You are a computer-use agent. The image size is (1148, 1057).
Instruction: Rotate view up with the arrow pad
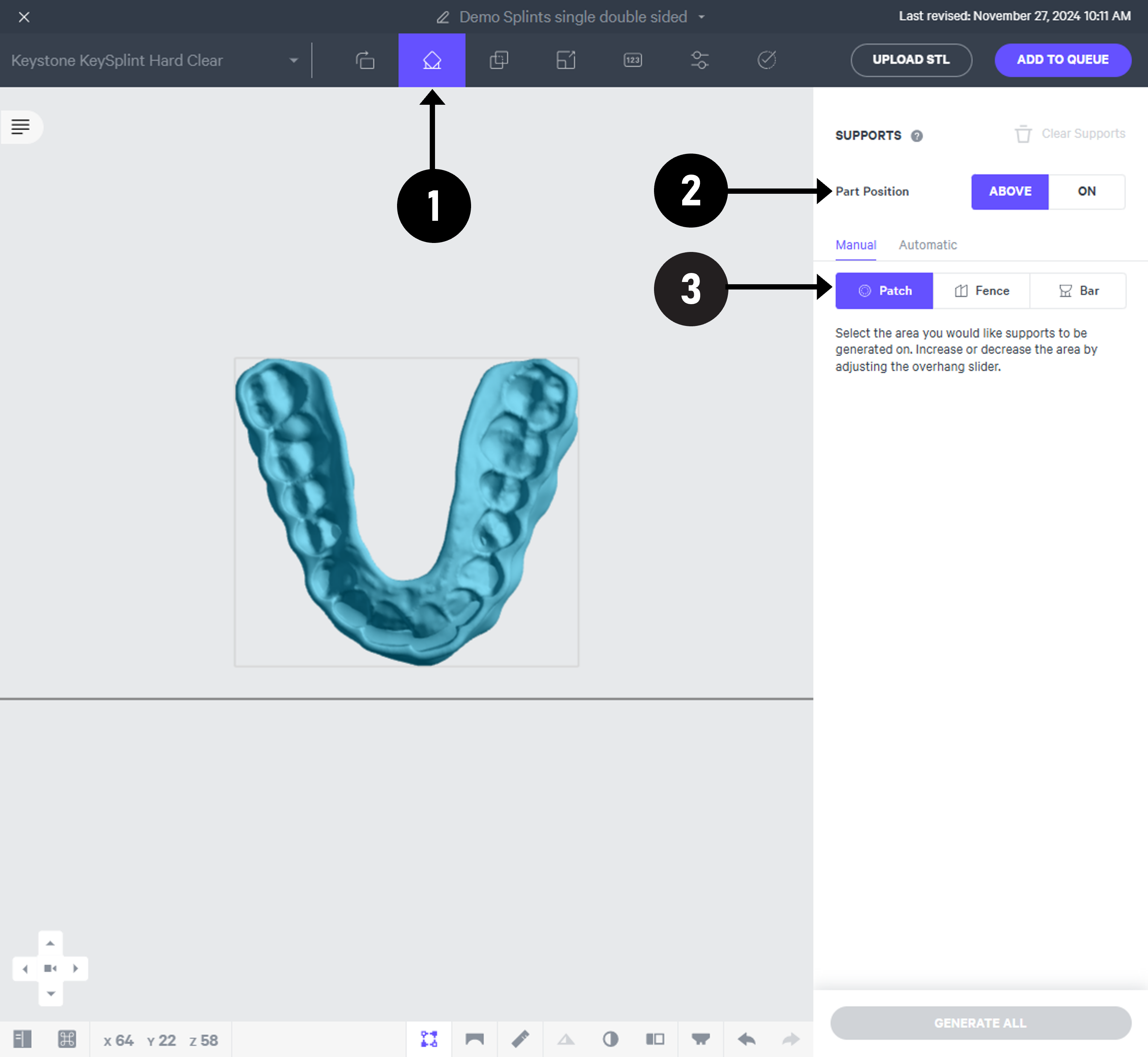pyautogui.click(x=50, y=943)
